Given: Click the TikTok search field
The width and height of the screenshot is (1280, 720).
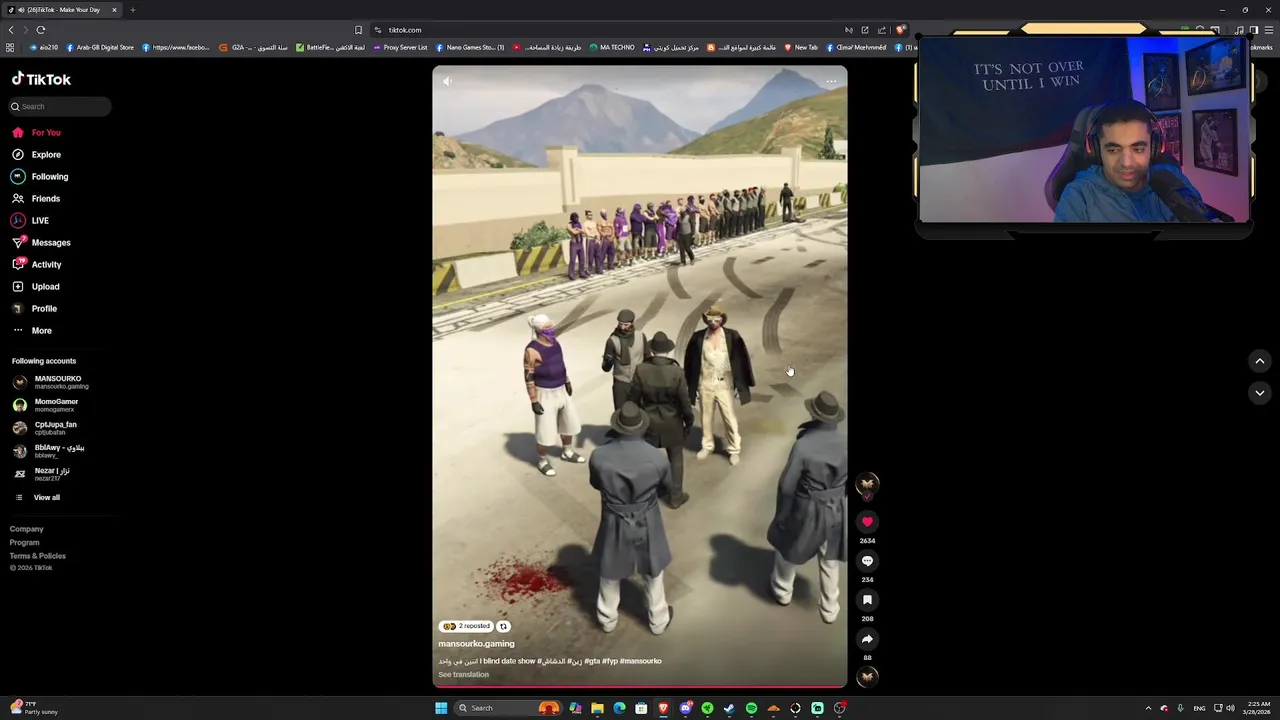Looking at the screenshot, I should coord(60,106).
